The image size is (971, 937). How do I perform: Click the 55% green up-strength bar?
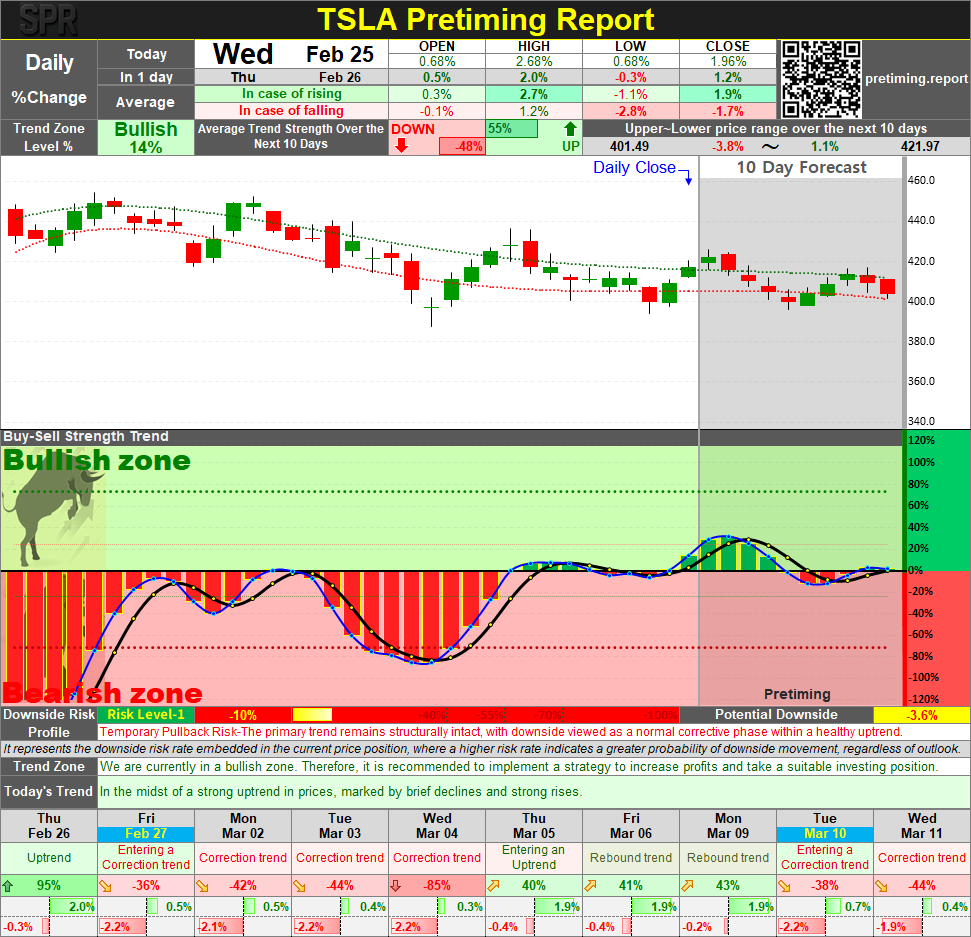coord(512,129)
